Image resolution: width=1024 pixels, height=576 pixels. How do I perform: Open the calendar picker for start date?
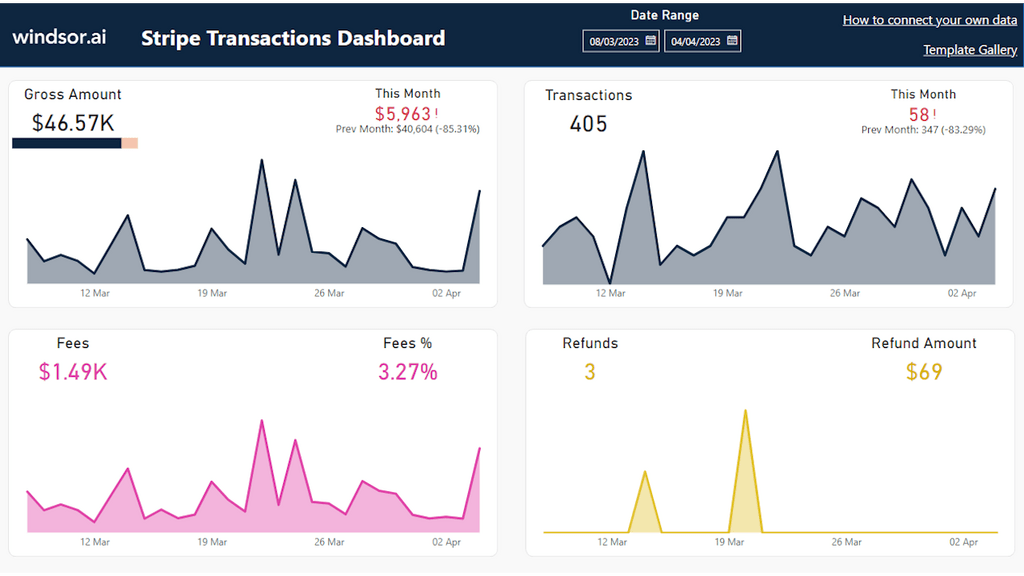click(652, 40)
